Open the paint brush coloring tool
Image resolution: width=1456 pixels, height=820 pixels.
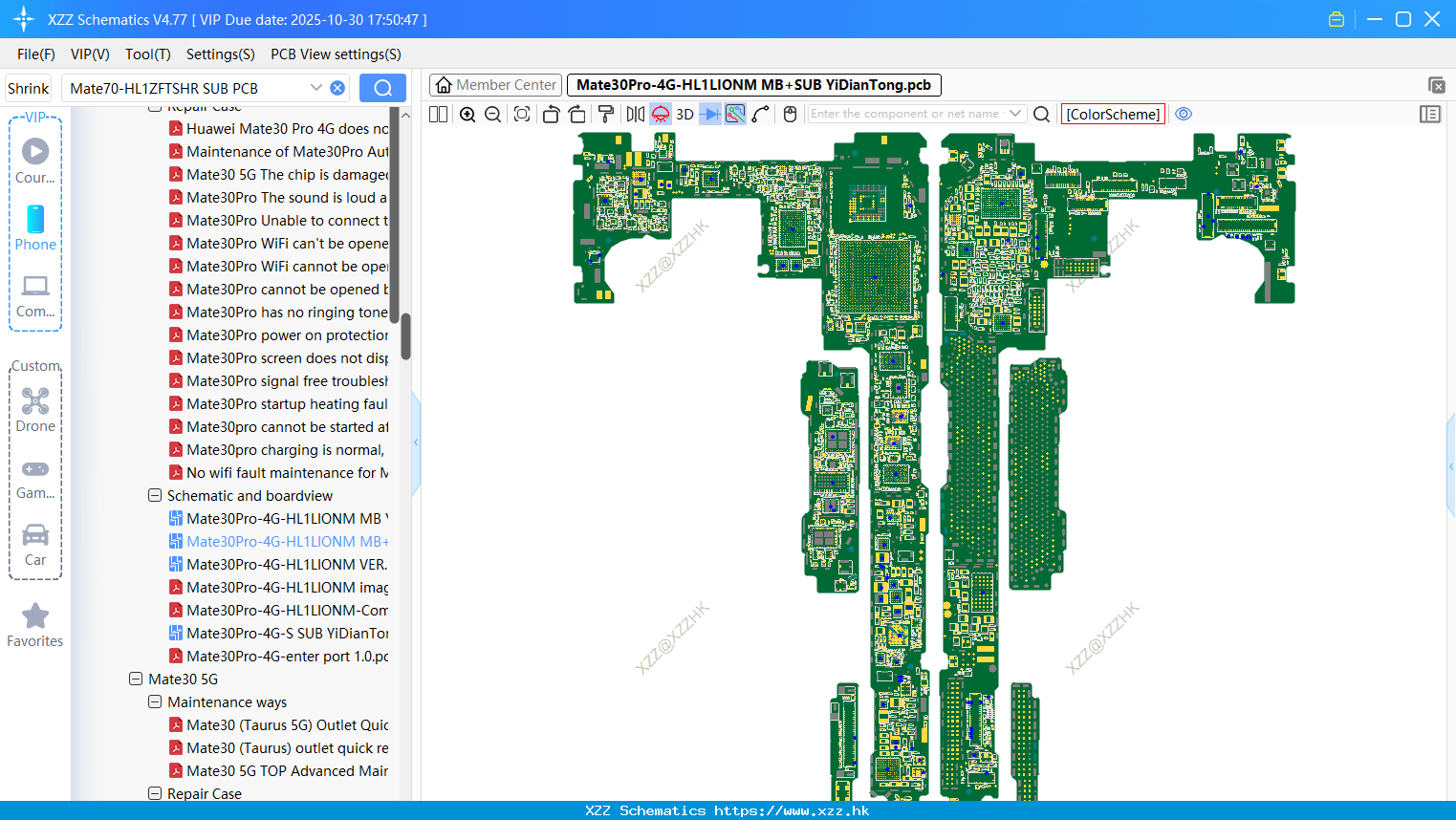click(x=605, y=113)
